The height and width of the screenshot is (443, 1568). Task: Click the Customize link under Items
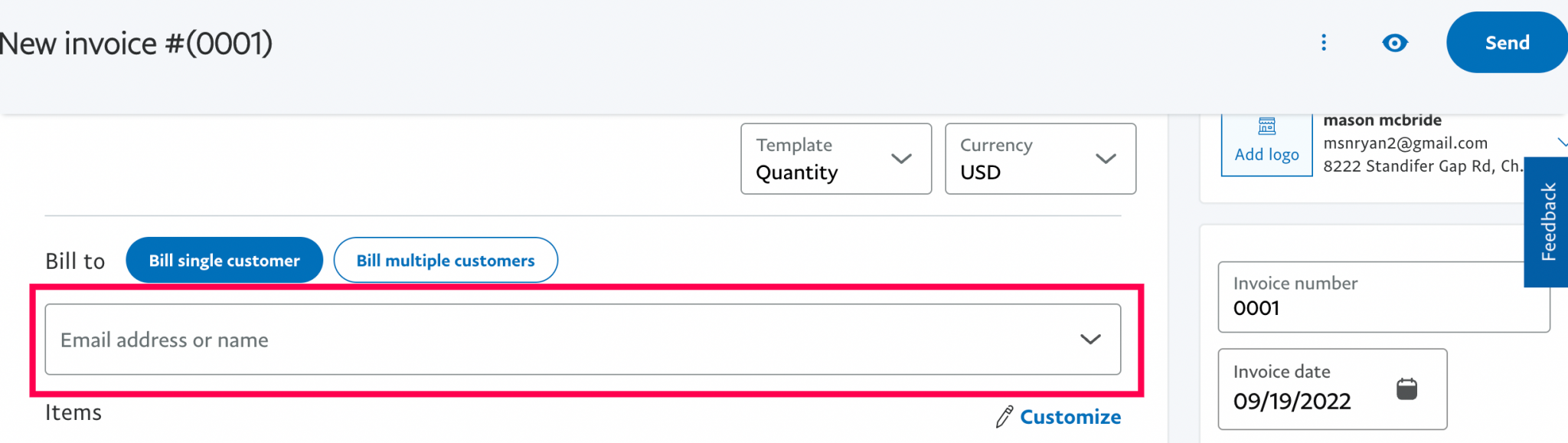(x=1070, y=417)
